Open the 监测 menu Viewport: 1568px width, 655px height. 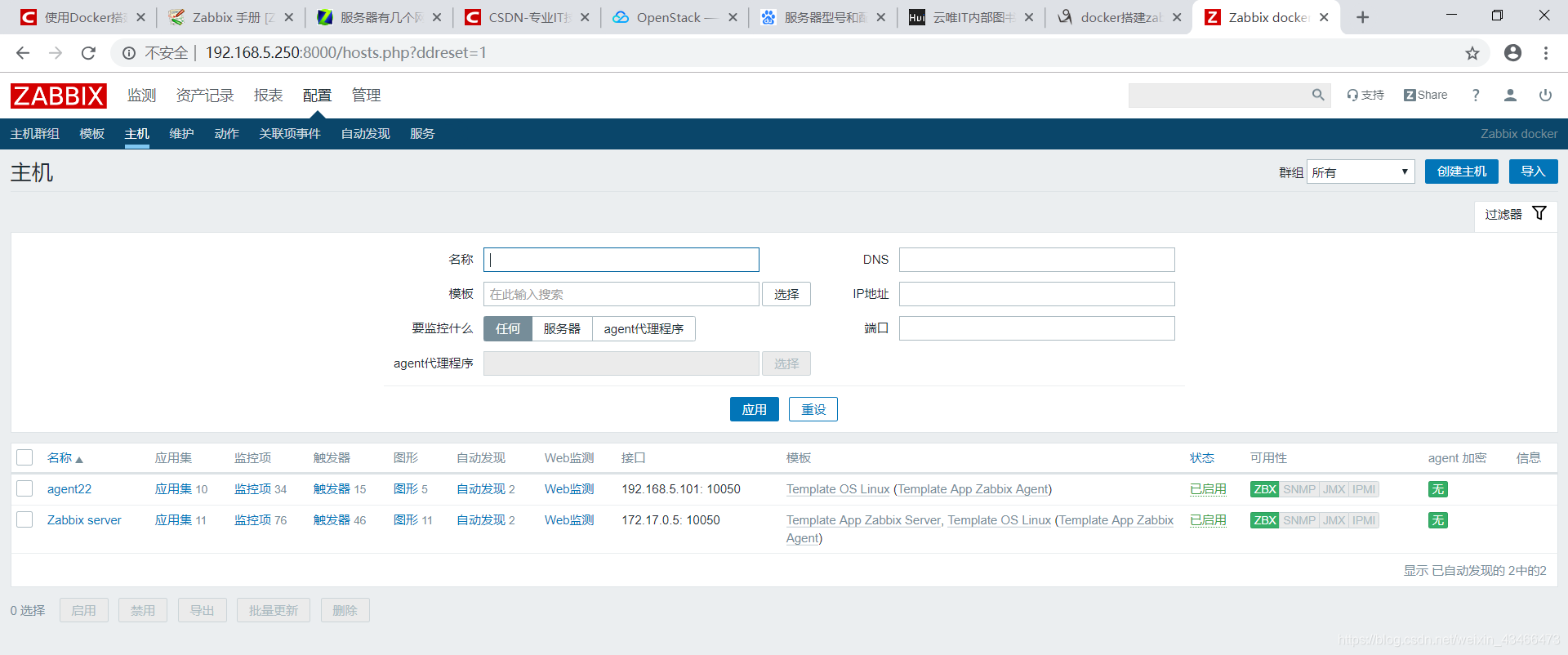click(141, 96)
